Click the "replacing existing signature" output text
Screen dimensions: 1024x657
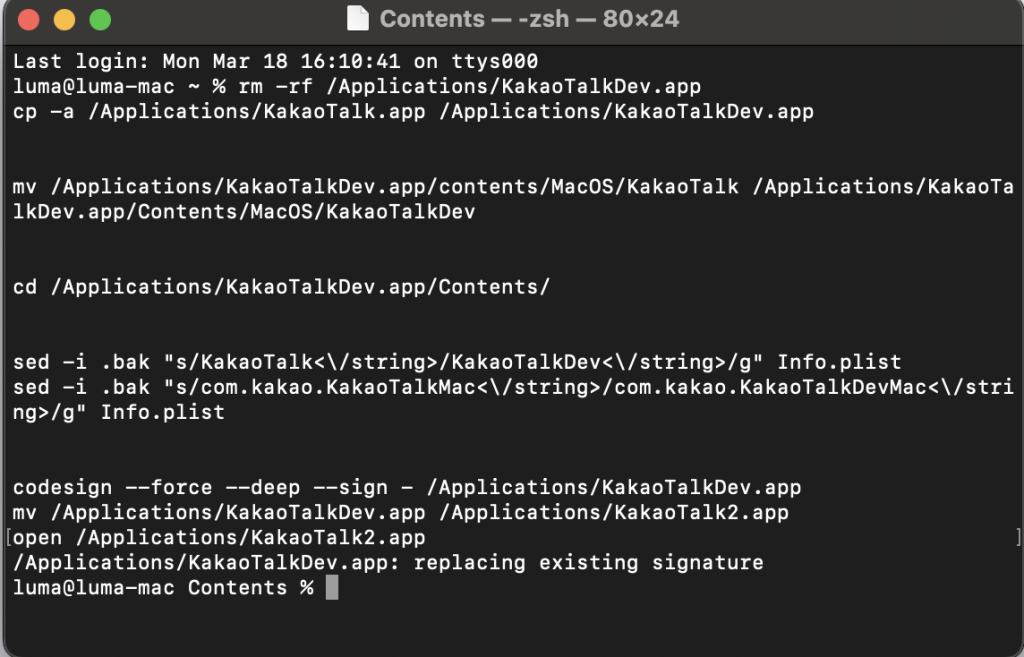588,562
